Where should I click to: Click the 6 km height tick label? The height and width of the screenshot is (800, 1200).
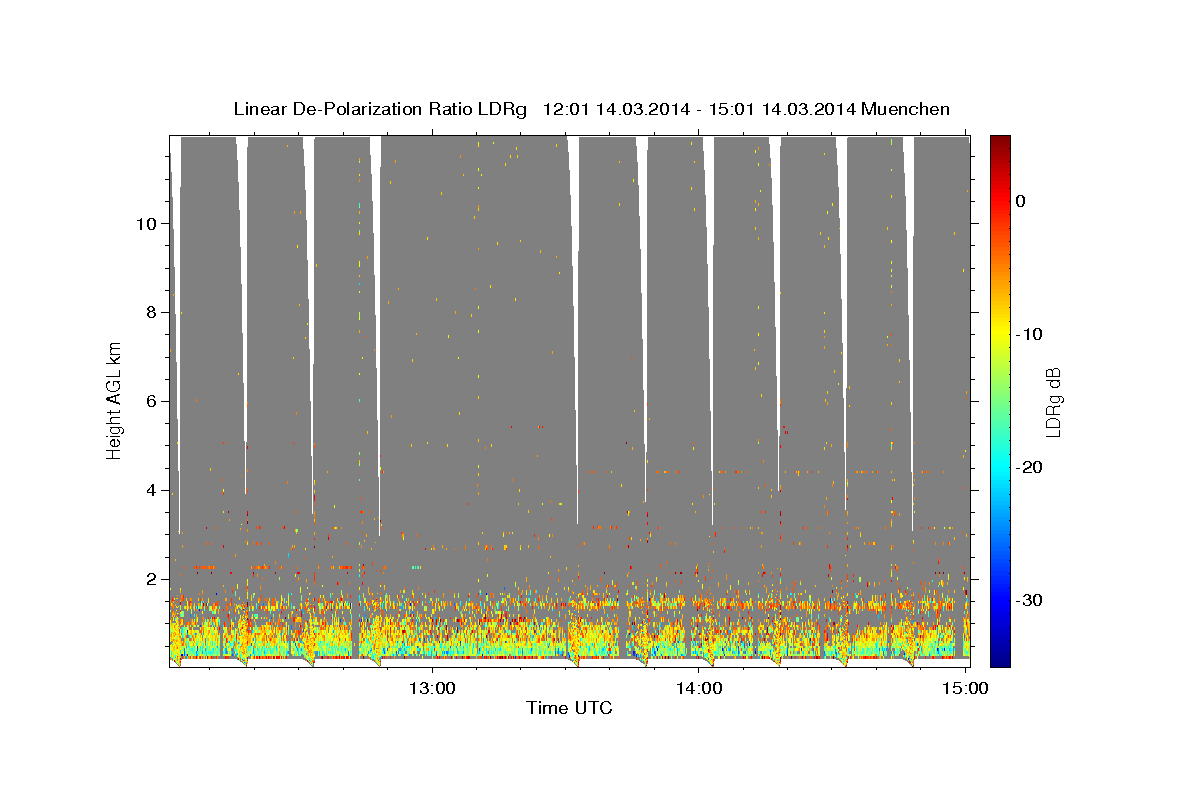[x=145, y=401]
